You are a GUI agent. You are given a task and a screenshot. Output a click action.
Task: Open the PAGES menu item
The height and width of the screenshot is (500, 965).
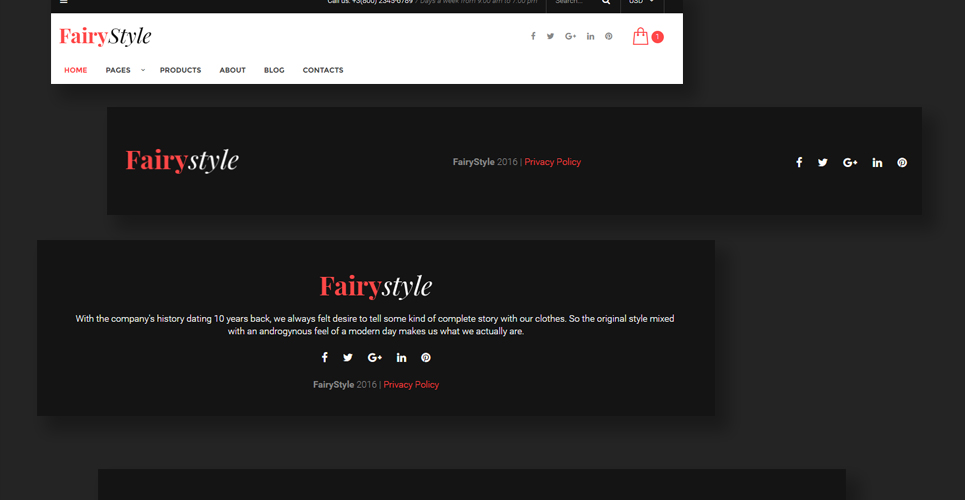[118, 70]
